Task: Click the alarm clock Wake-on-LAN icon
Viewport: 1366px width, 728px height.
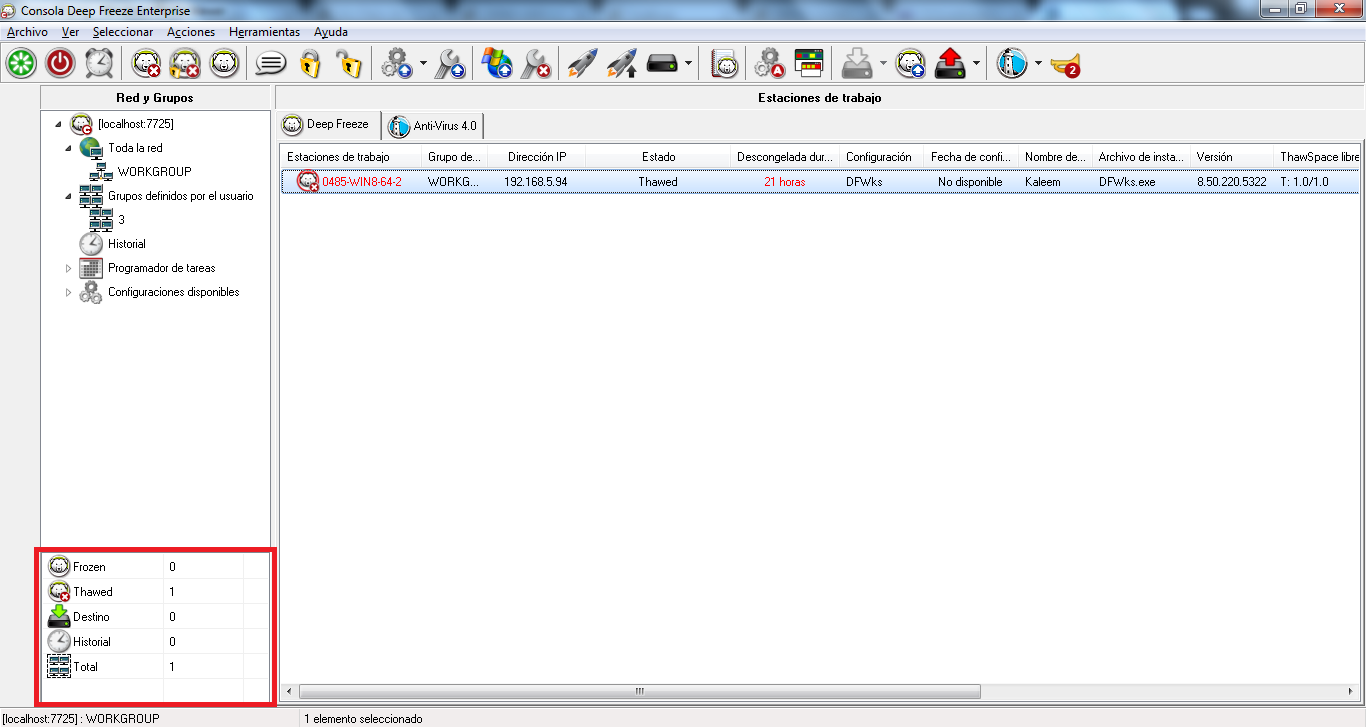Action: [99, 64]
